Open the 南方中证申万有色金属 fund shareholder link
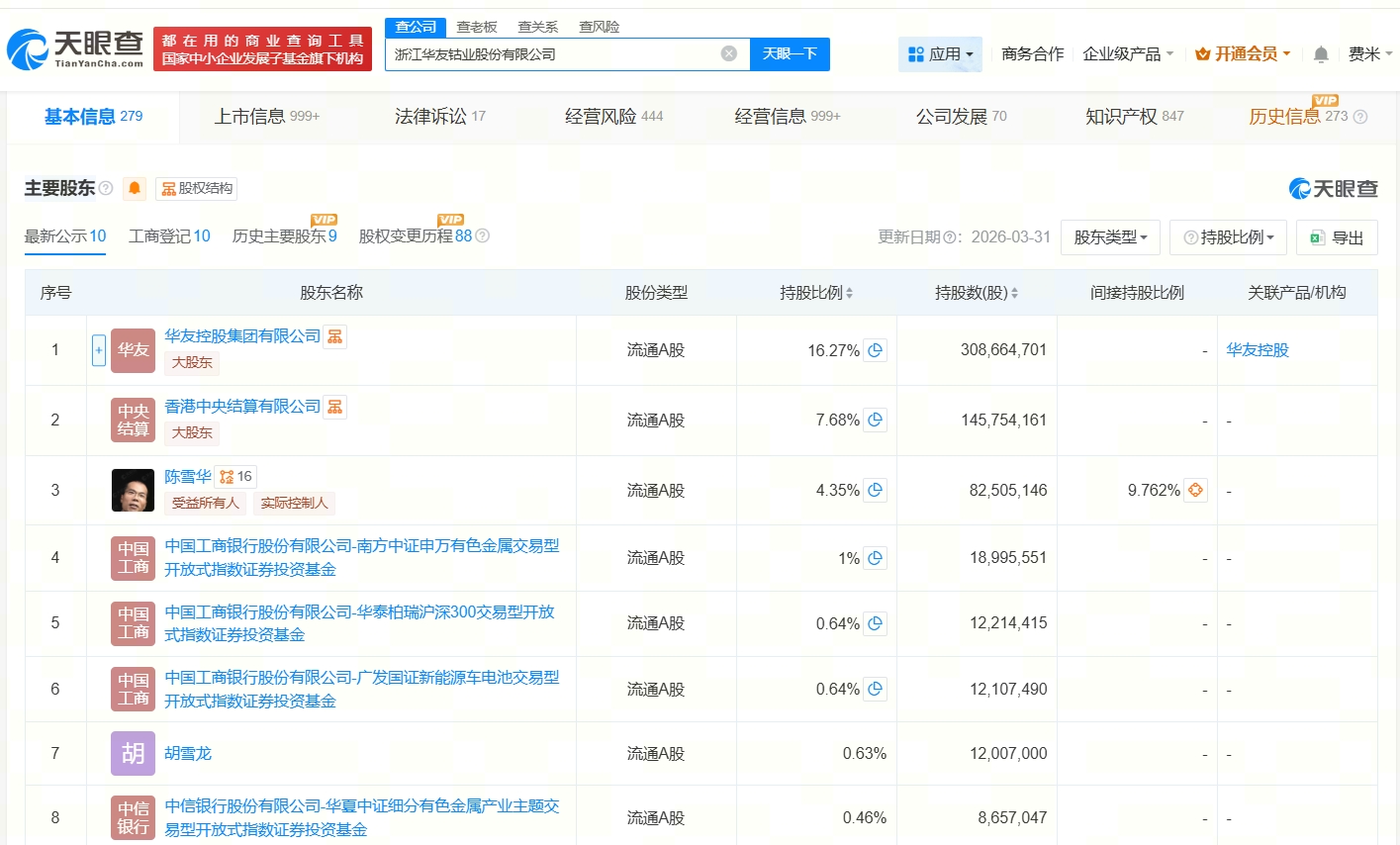Screen dimensions: 1400x845 click(x=362, y=558)
